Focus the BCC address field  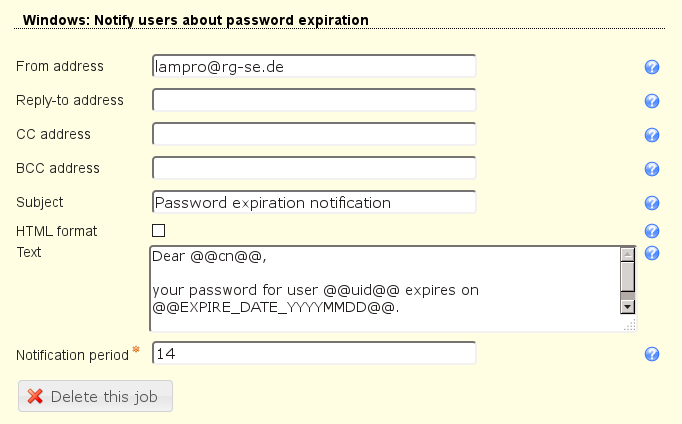314,168
